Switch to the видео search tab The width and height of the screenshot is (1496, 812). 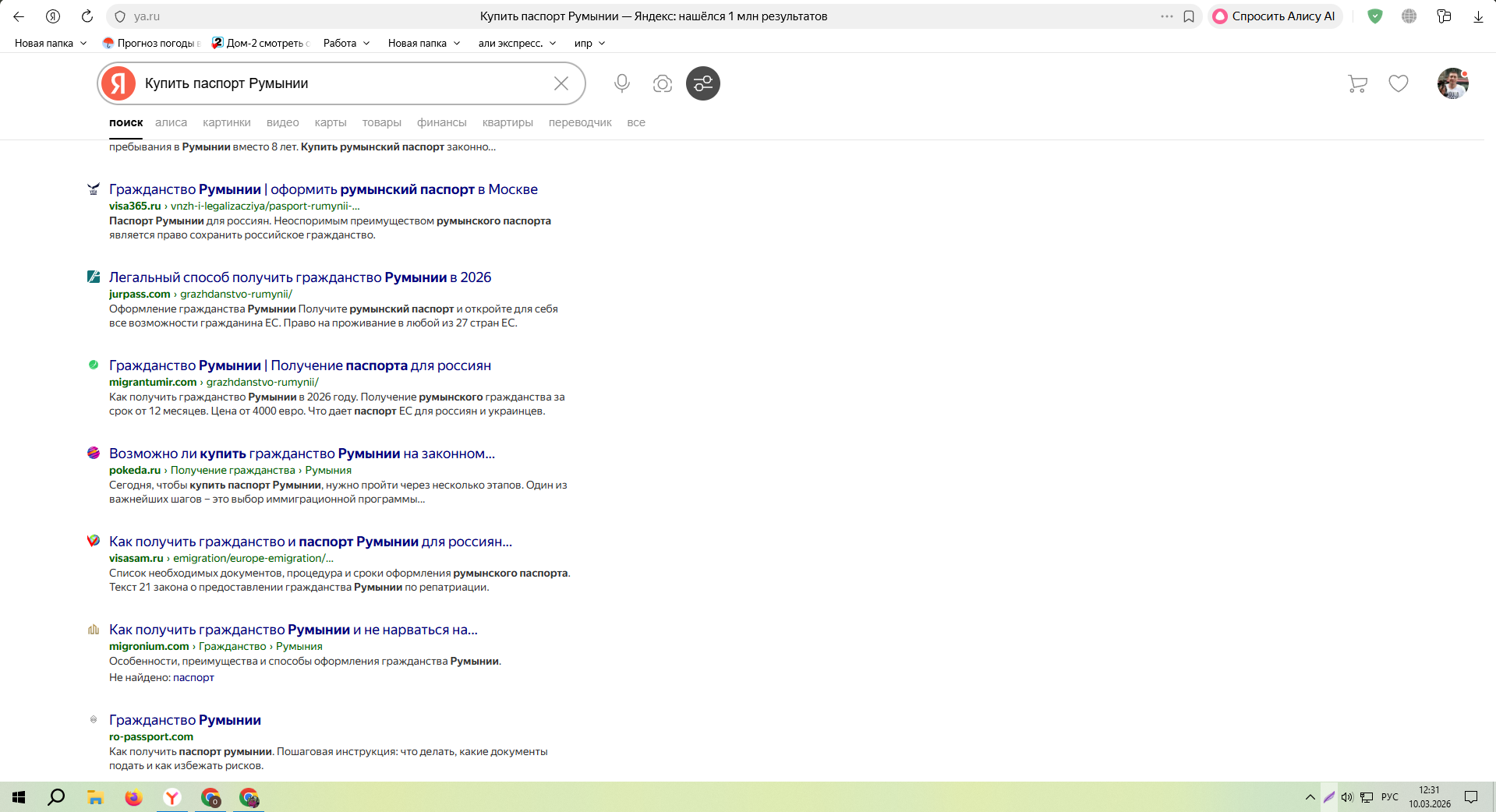click(282, 122)
